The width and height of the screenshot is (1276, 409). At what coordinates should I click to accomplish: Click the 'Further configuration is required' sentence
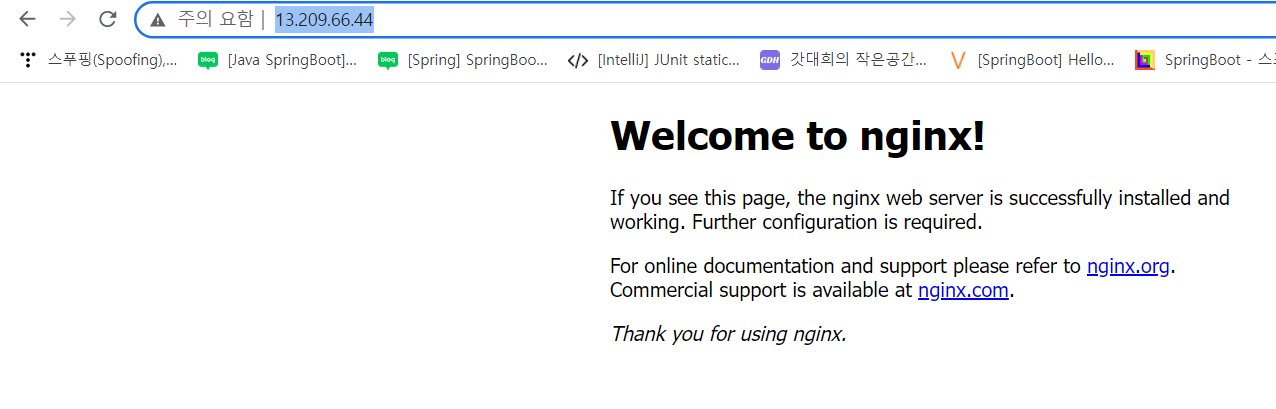(x=837, y=222)
